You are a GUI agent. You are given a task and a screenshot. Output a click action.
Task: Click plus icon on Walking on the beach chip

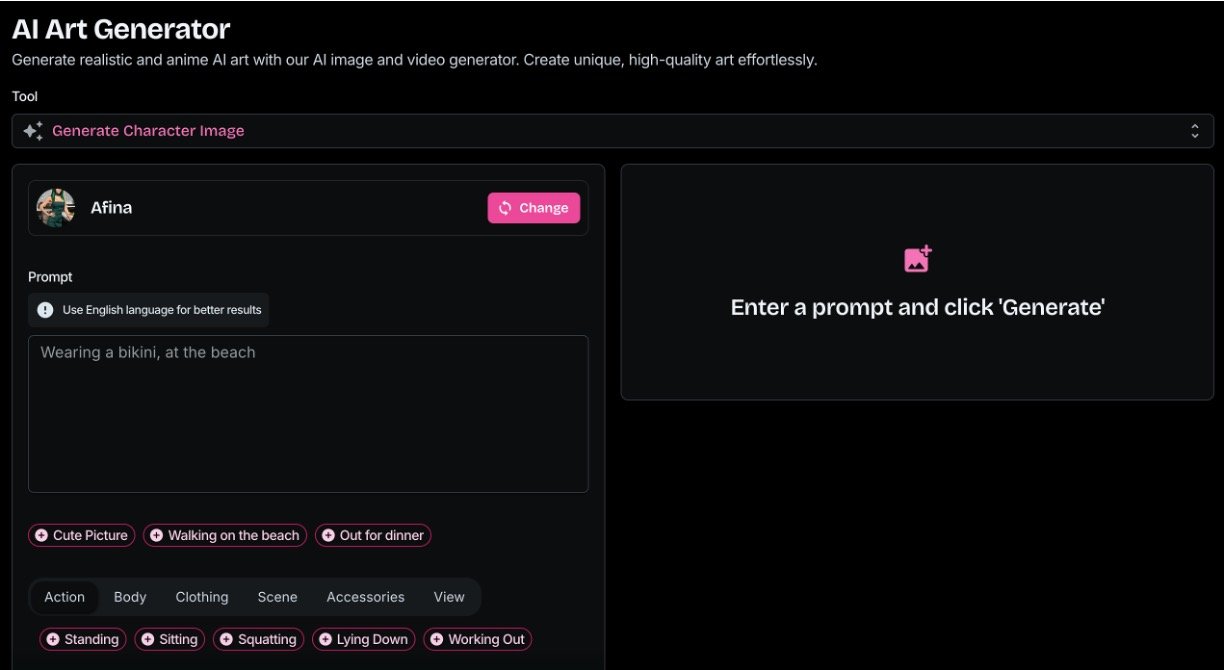pos(156,536)
